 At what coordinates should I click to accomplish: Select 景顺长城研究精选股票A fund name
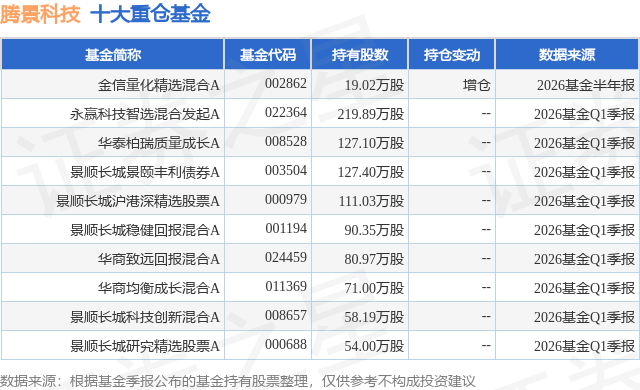(144, 346)
